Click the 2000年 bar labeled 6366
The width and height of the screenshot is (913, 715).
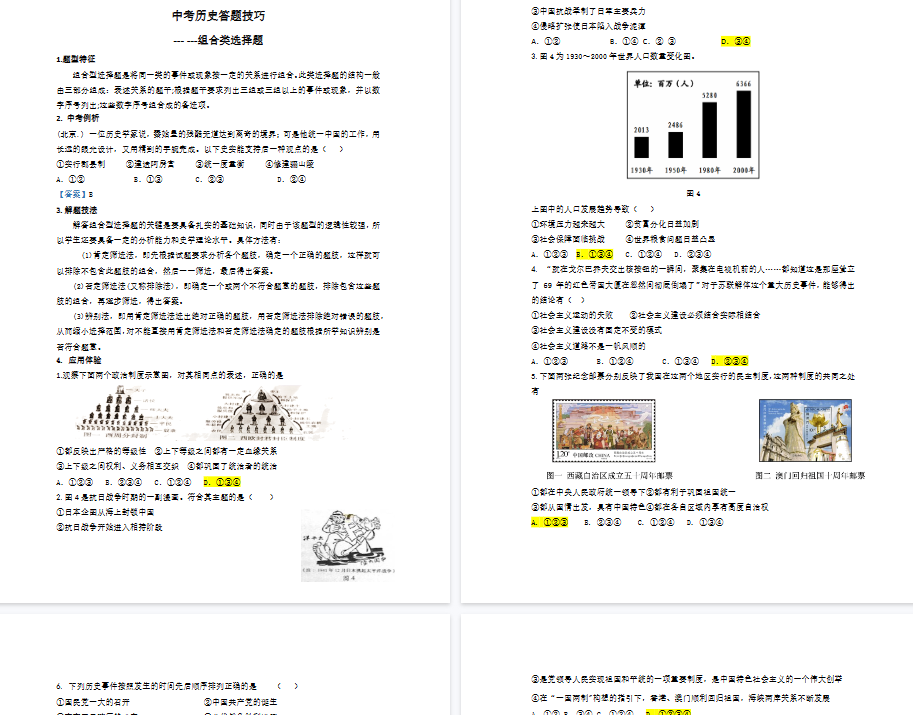tap(744, 124)
